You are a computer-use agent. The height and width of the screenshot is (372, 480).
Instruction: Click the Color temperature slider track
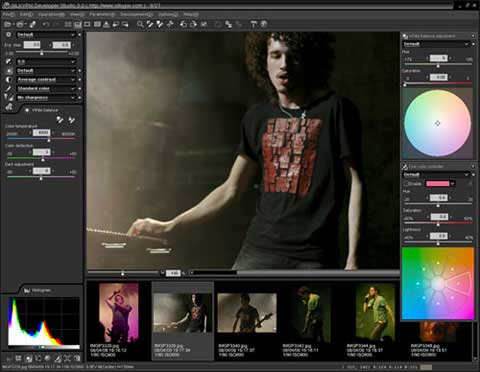coord(41,140)
